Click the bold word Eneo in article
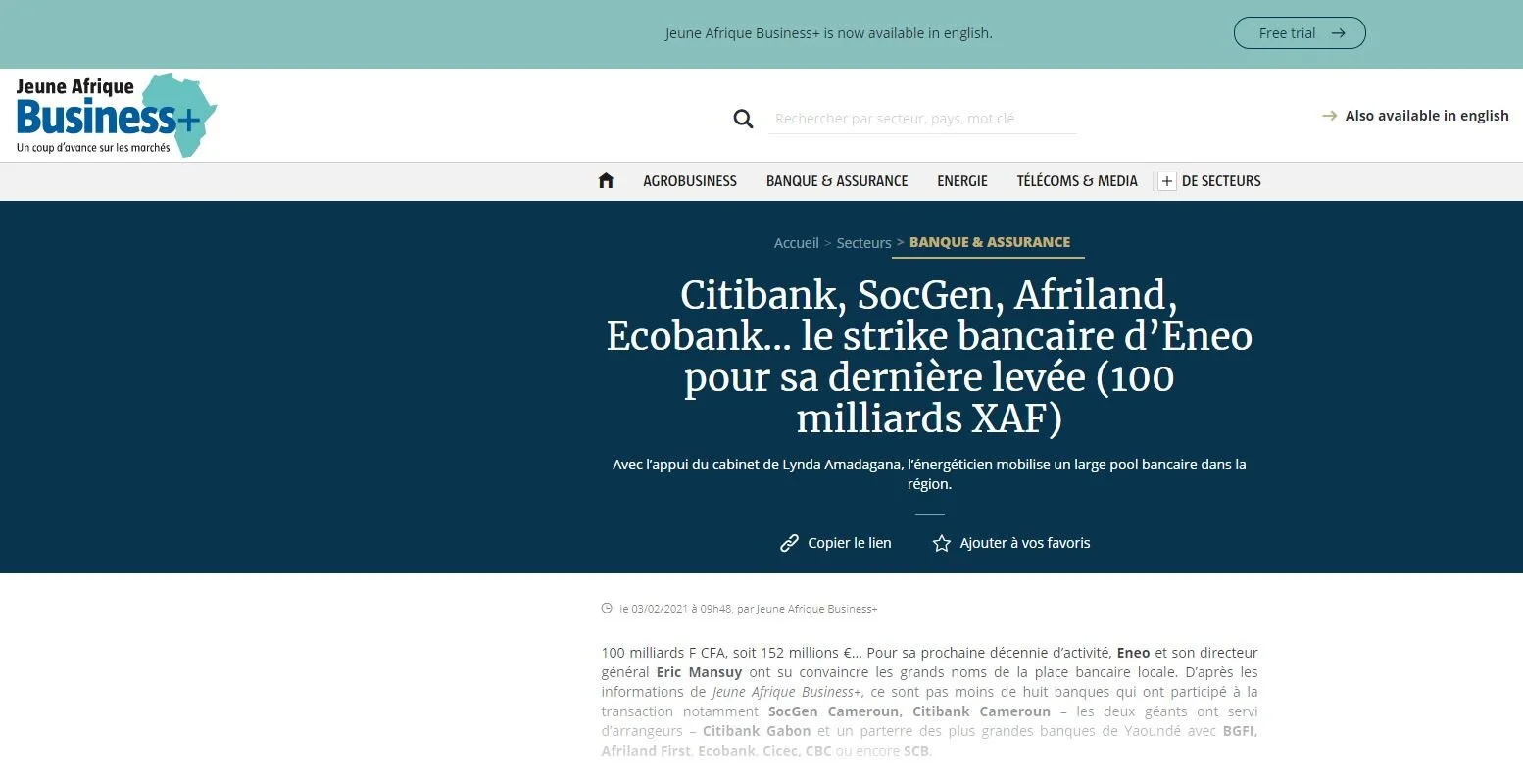Viewport: 1523px width, 784px height. [1133, 653]
